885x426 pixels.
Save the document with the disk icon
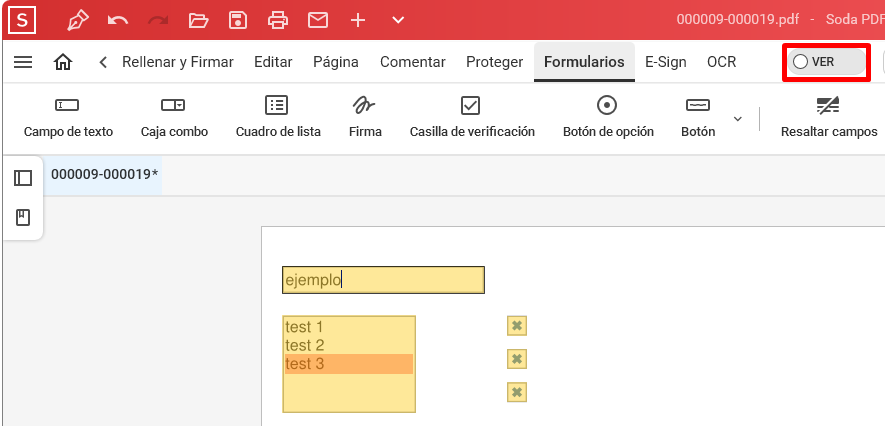coord(238,20)
